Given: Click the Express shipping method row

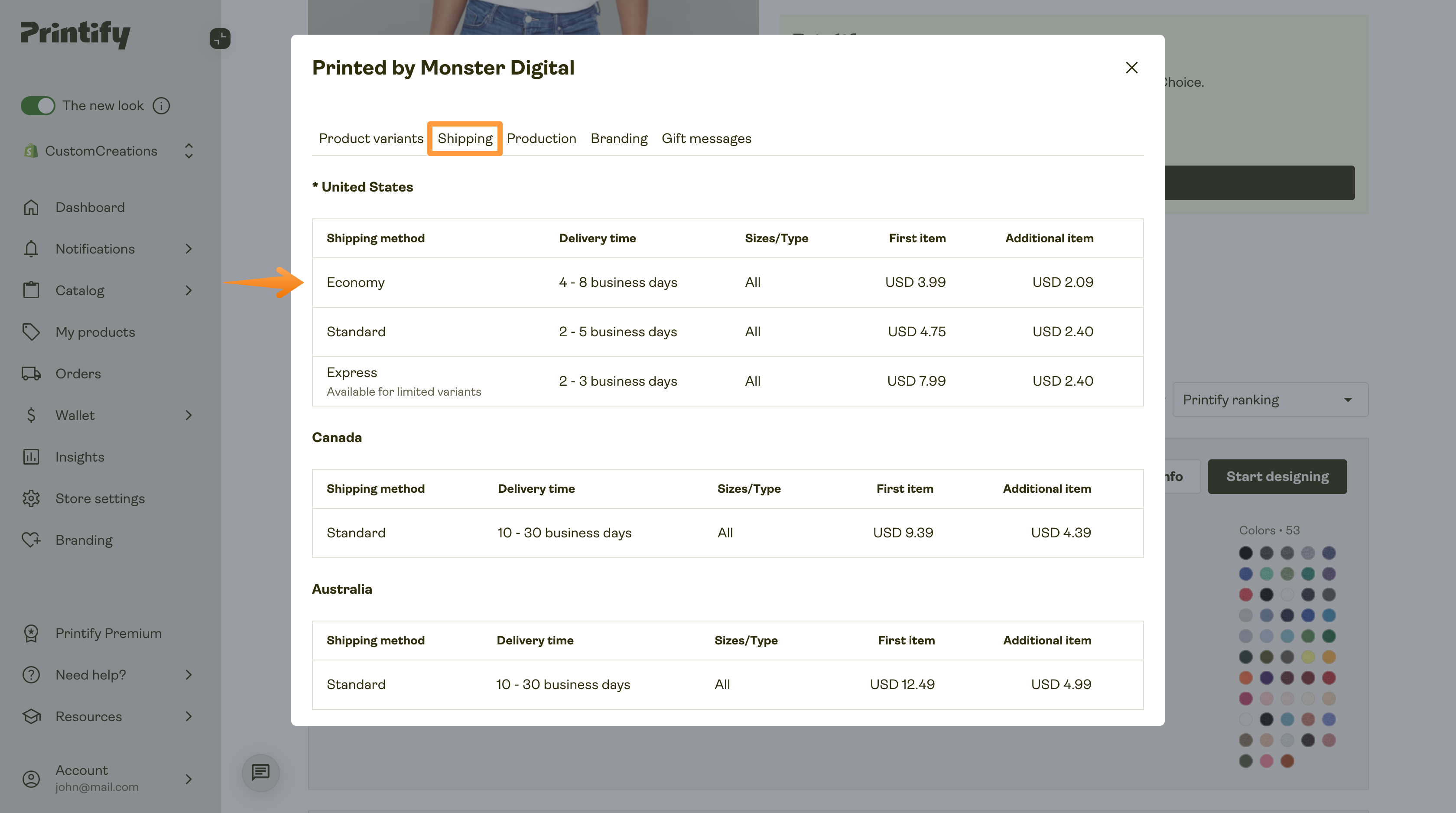Looking at the screenshot, I should (x=728, y=381).
